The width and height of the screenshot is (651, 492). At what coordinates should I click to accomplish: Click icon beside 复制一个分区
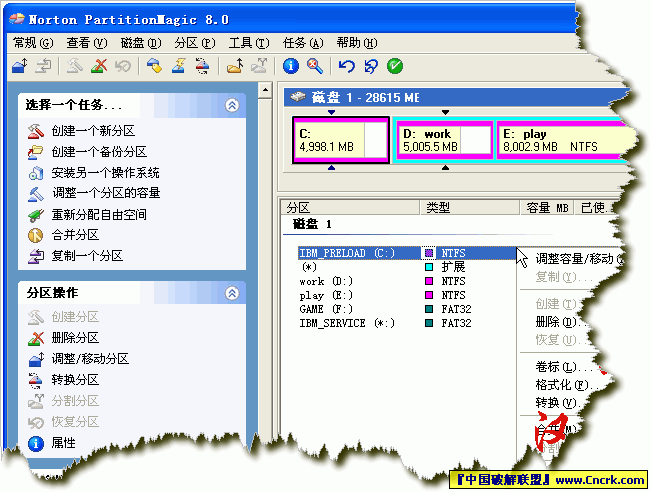(36, 256)
